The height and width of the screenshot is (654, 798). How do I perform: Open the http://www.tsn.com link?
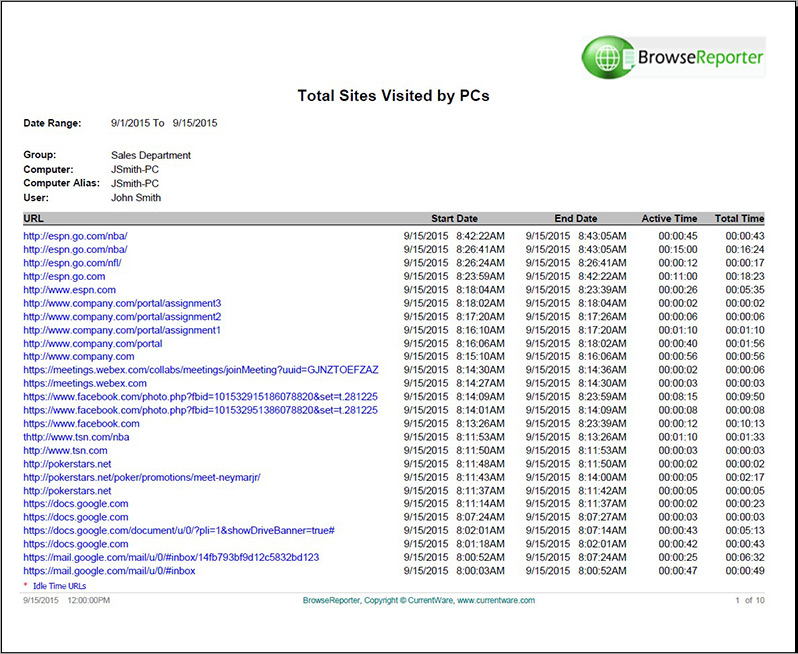[x=65, y=450]
